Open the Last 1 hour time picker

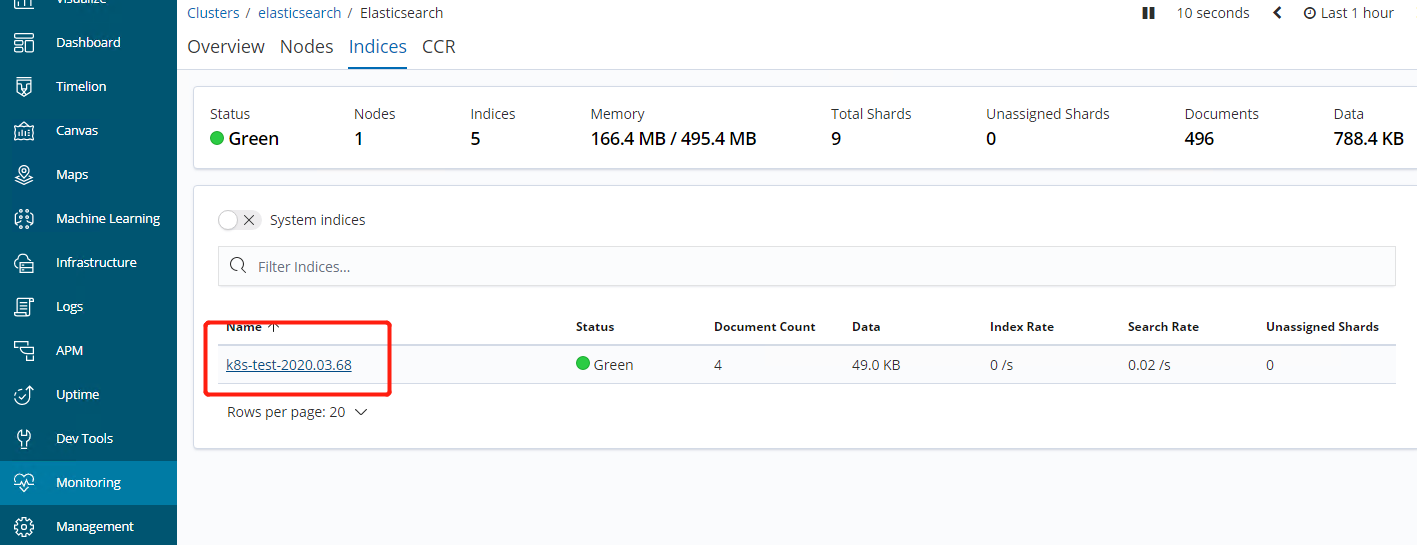[1348, 13]
